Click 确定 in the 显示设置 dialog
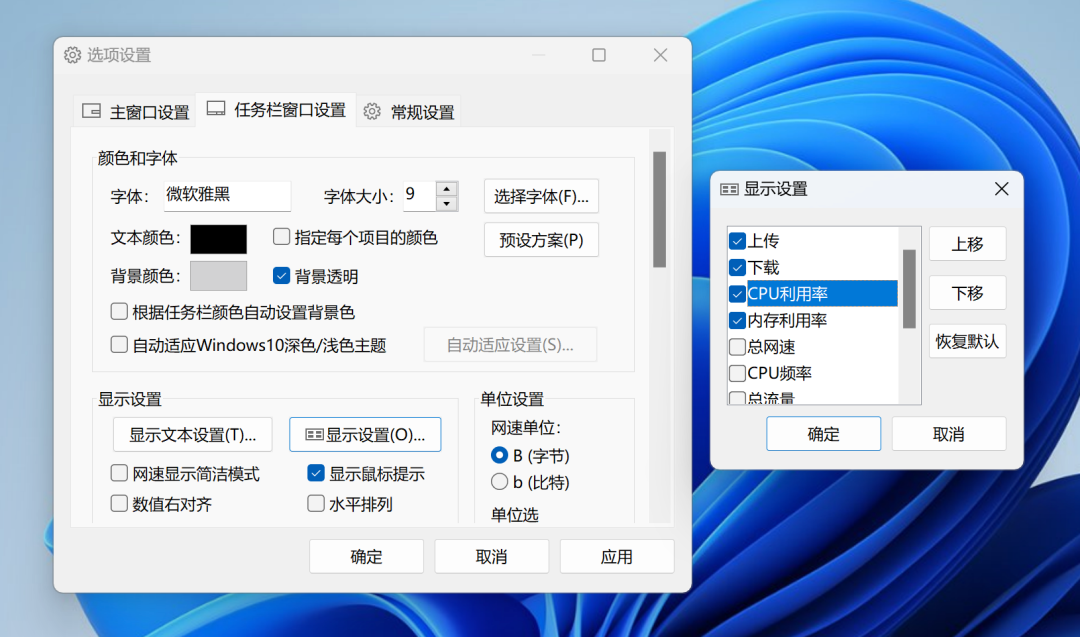This screenshot has height=637, width=1080. click(824, 434)
